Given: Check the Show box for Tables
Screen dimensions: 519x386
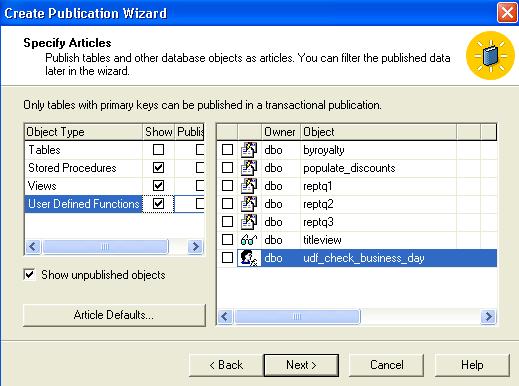Looking at the screenshot, I should tap(158, 149).
